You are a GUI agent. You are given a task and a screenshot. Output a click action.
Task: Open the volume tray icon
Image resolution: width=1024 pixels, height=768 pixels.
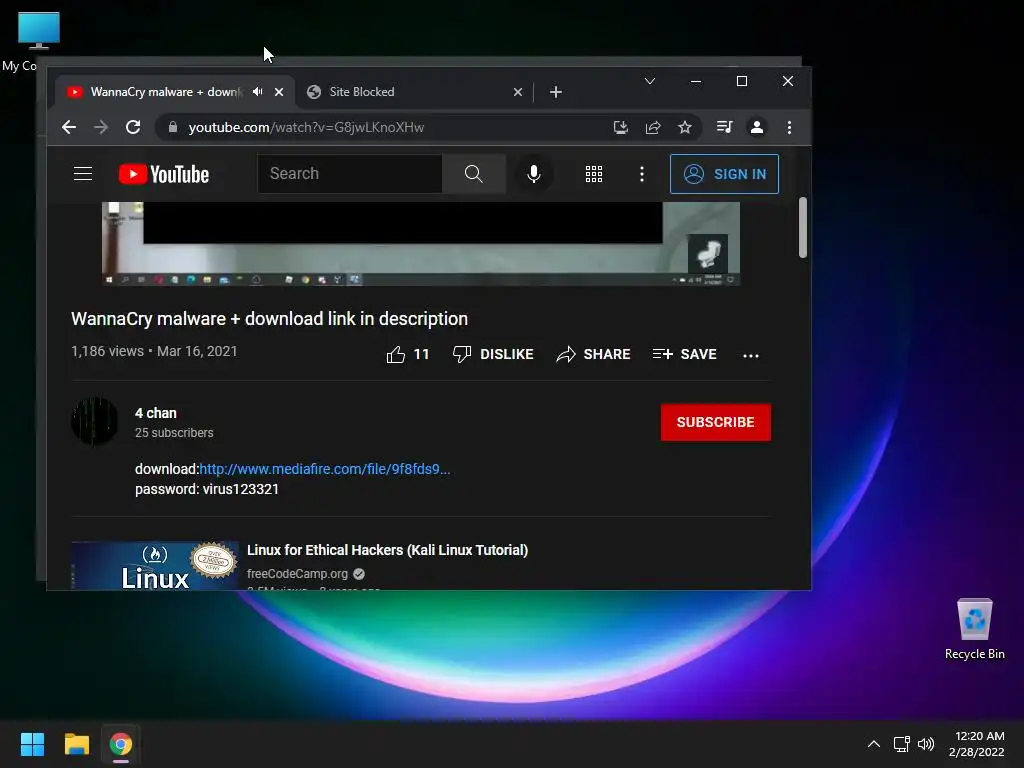click(925, 744)
